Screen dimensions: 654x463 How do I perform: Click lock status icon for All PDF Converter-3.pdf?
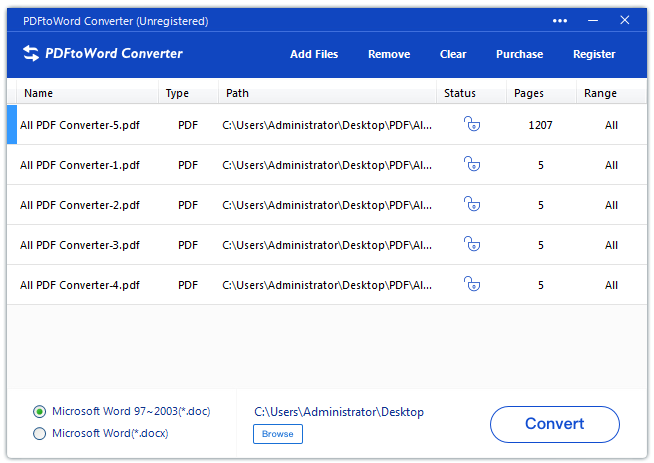point(472,244)
